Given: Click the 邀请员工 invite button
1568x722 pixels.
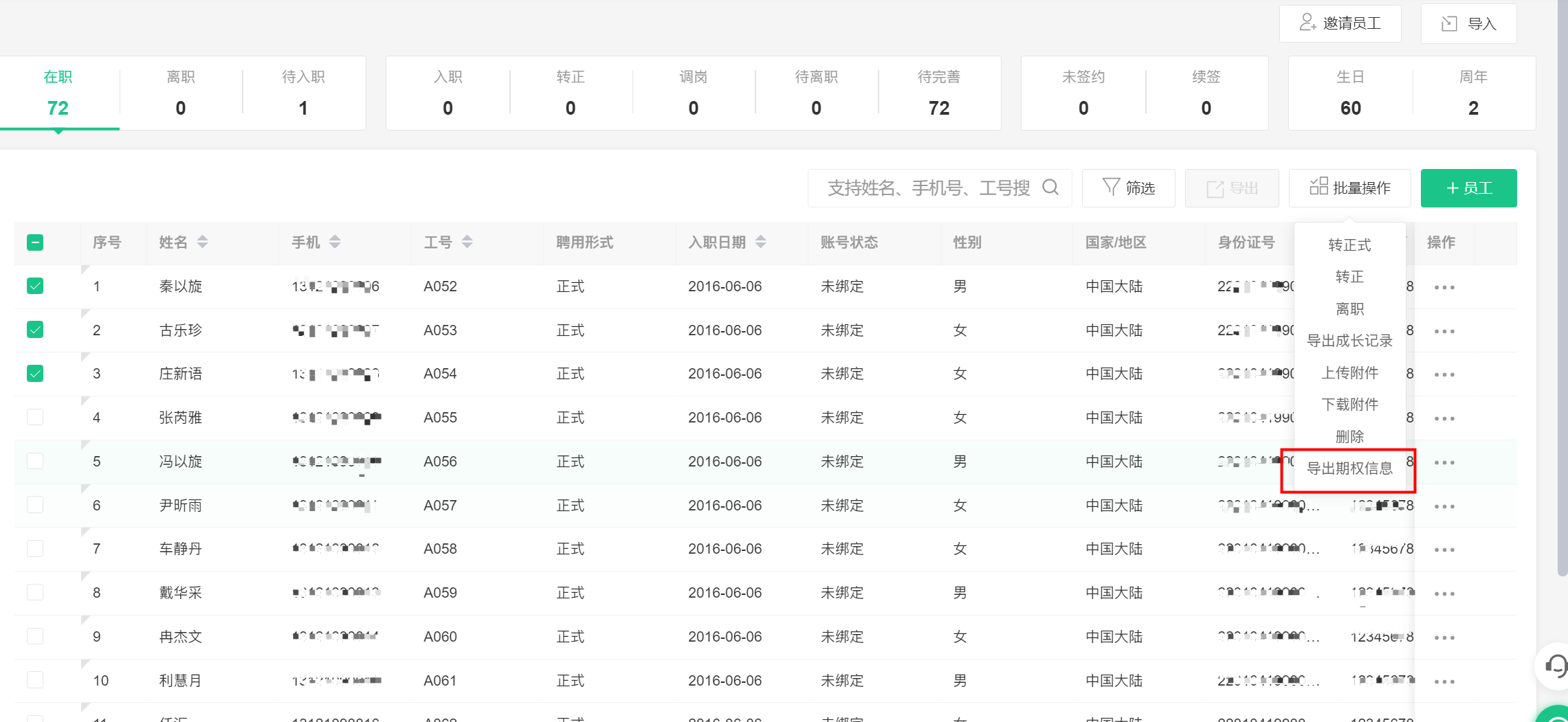Looking at the screenshot, I should [x=1340, y=23].
